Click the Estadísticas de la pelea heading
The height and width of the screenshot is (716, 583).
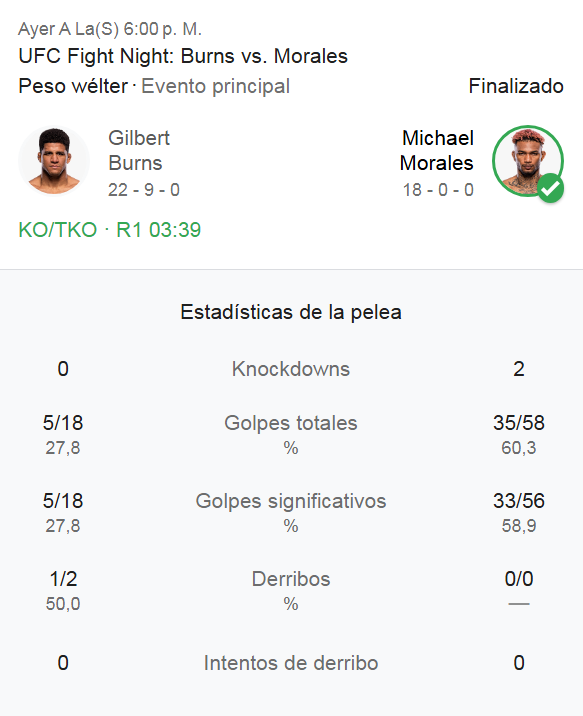click(291, 312)
